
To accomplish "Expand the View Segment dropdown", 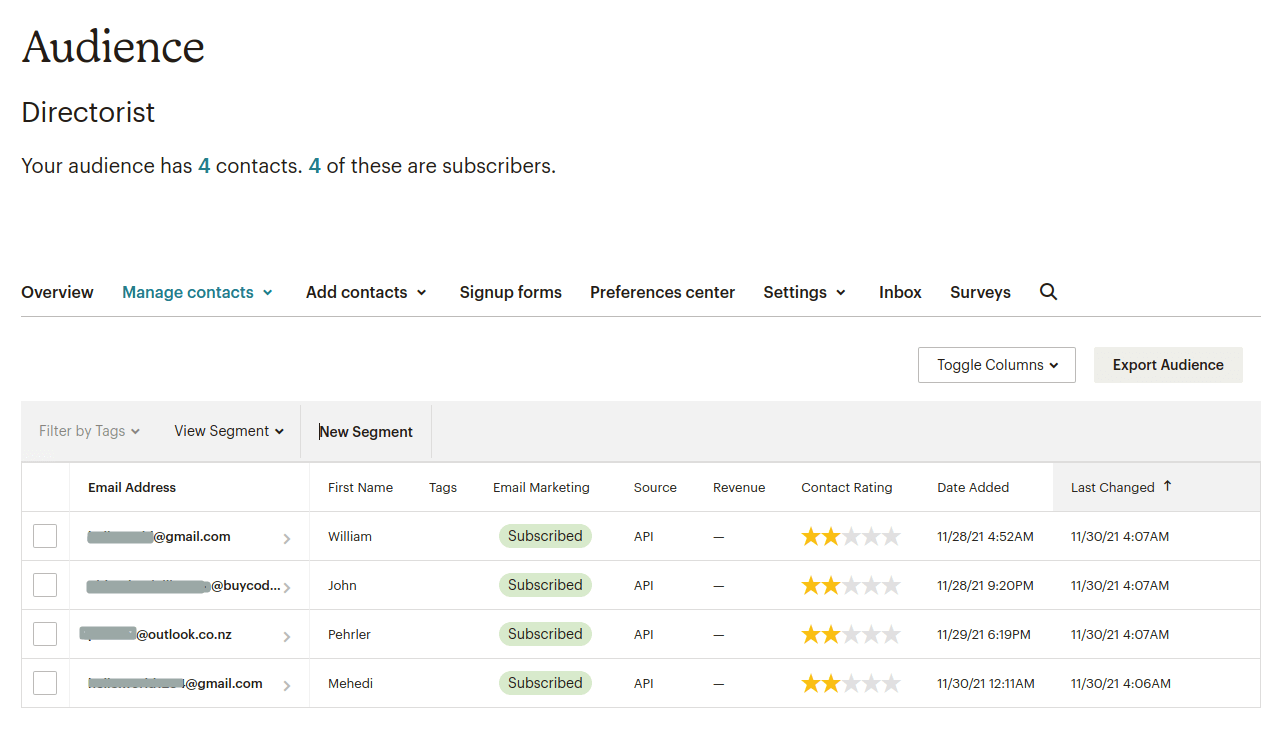I will click(229, 431).
